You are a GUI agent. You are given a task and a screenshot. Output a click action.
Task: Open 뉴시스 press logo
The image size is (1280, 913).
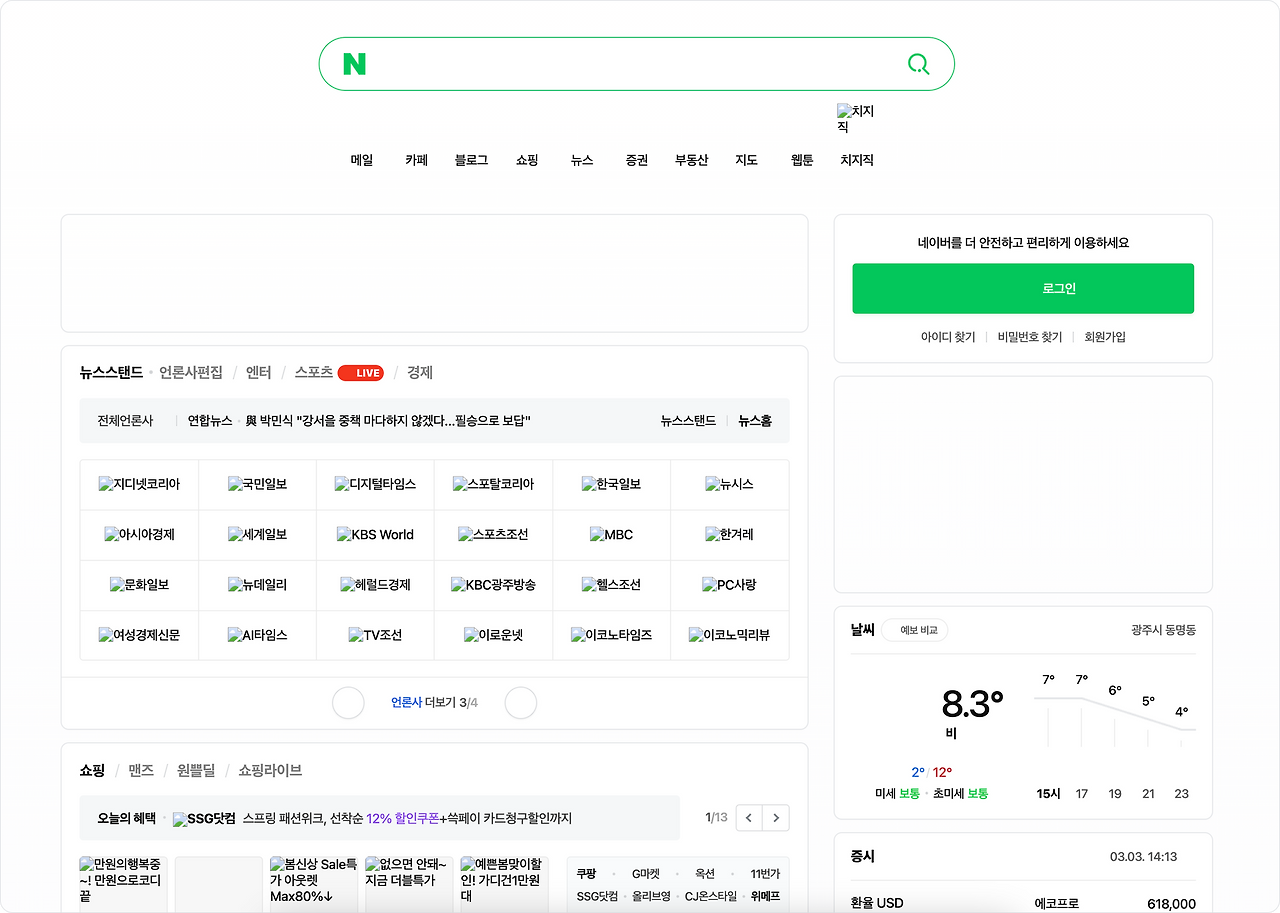coord(729,484)
